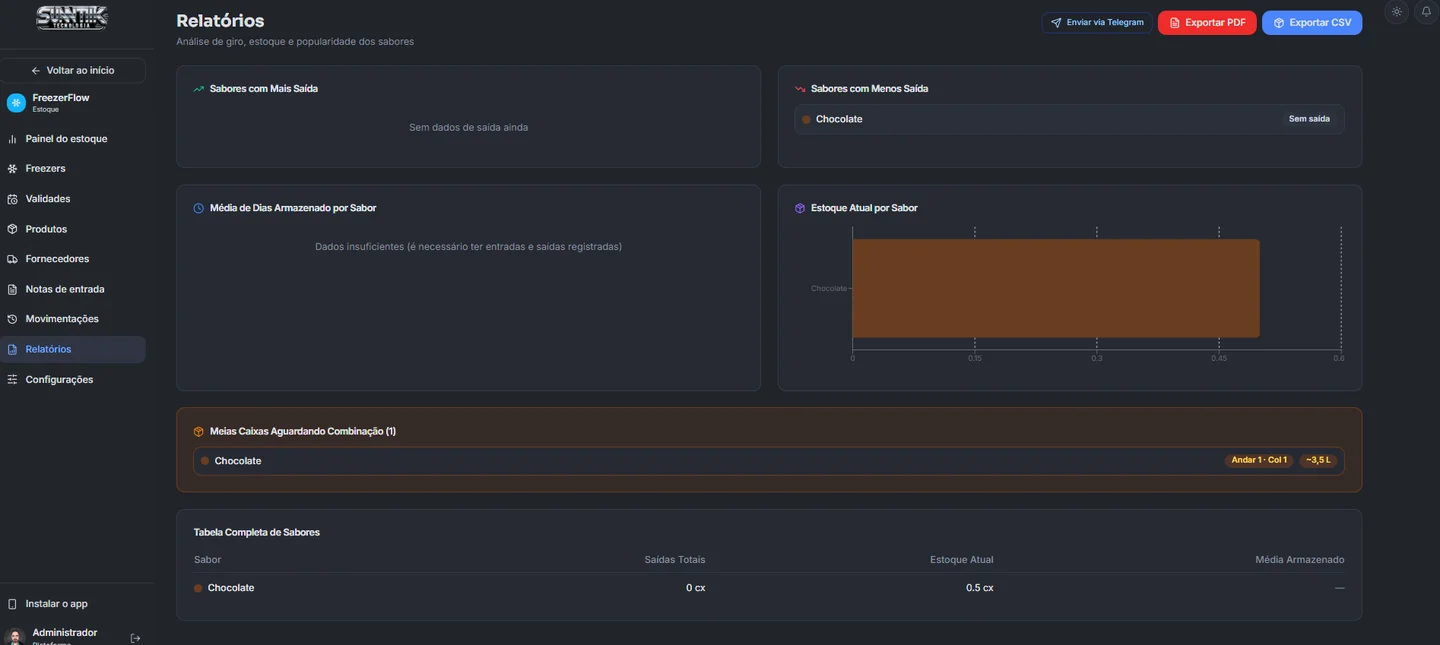Viewport: 1440px width, 645px height.
Task: Send report via Enviar via Telegram
Action: coord(1097,23)
